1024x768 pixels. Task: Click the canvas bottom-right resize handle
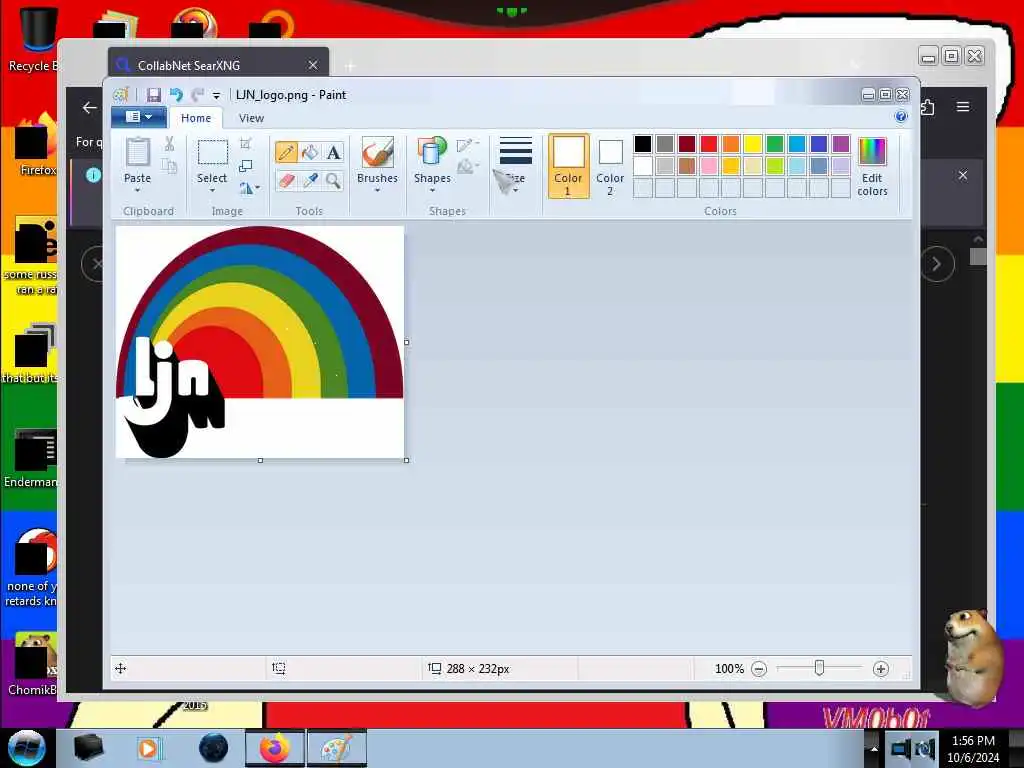coord(406,460)
